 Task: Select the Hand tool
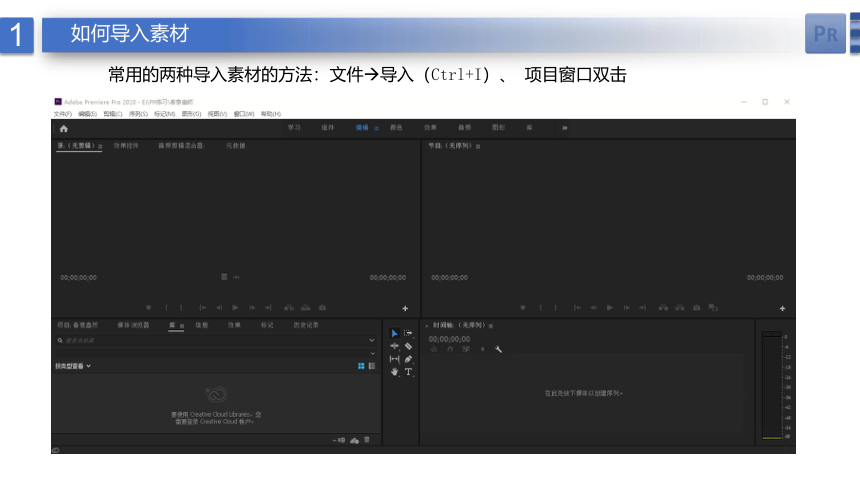point(394,372)
